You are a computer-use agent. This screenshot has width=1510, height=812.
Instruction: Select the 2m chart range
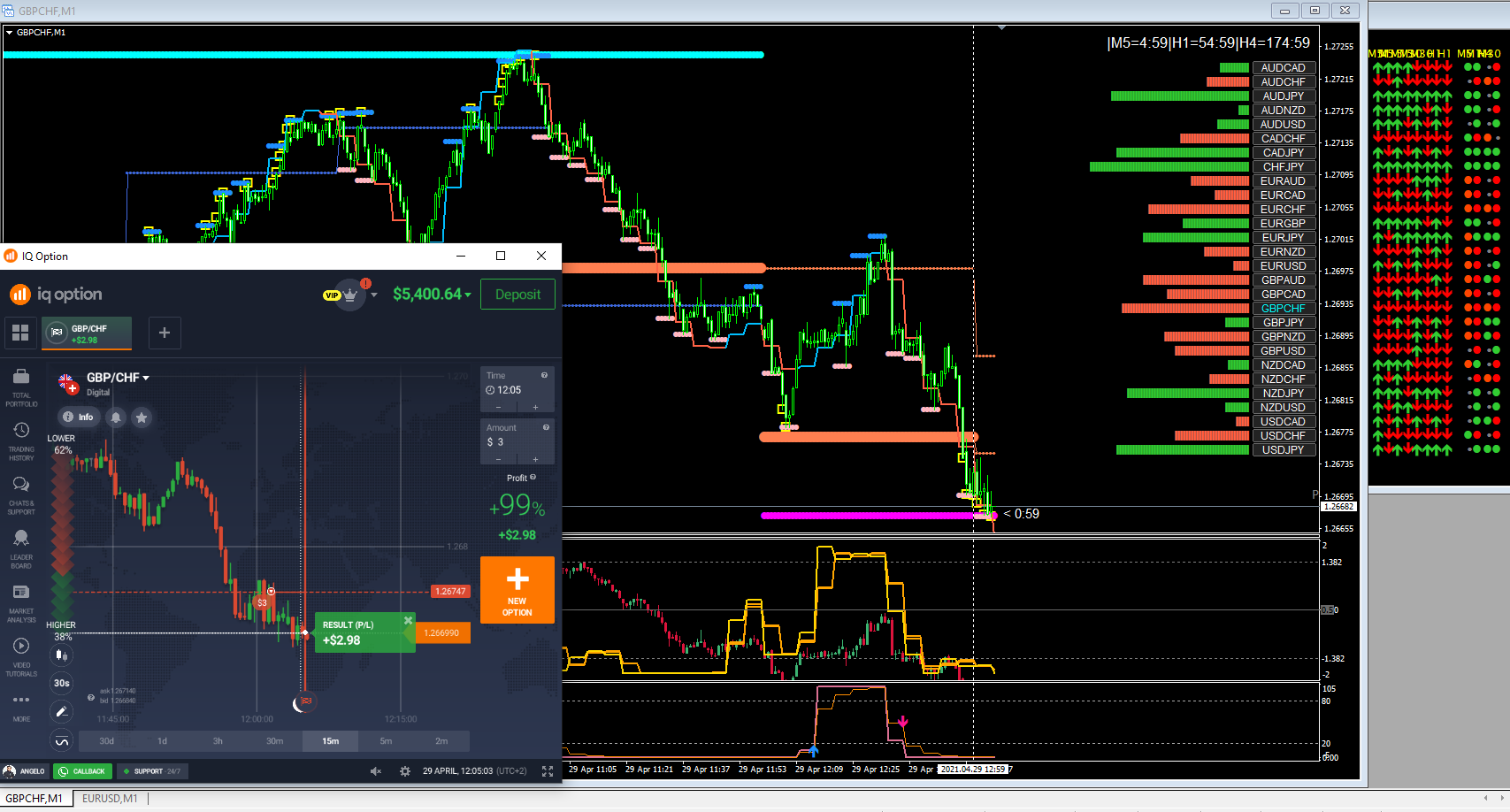click(x=442, y=741)
